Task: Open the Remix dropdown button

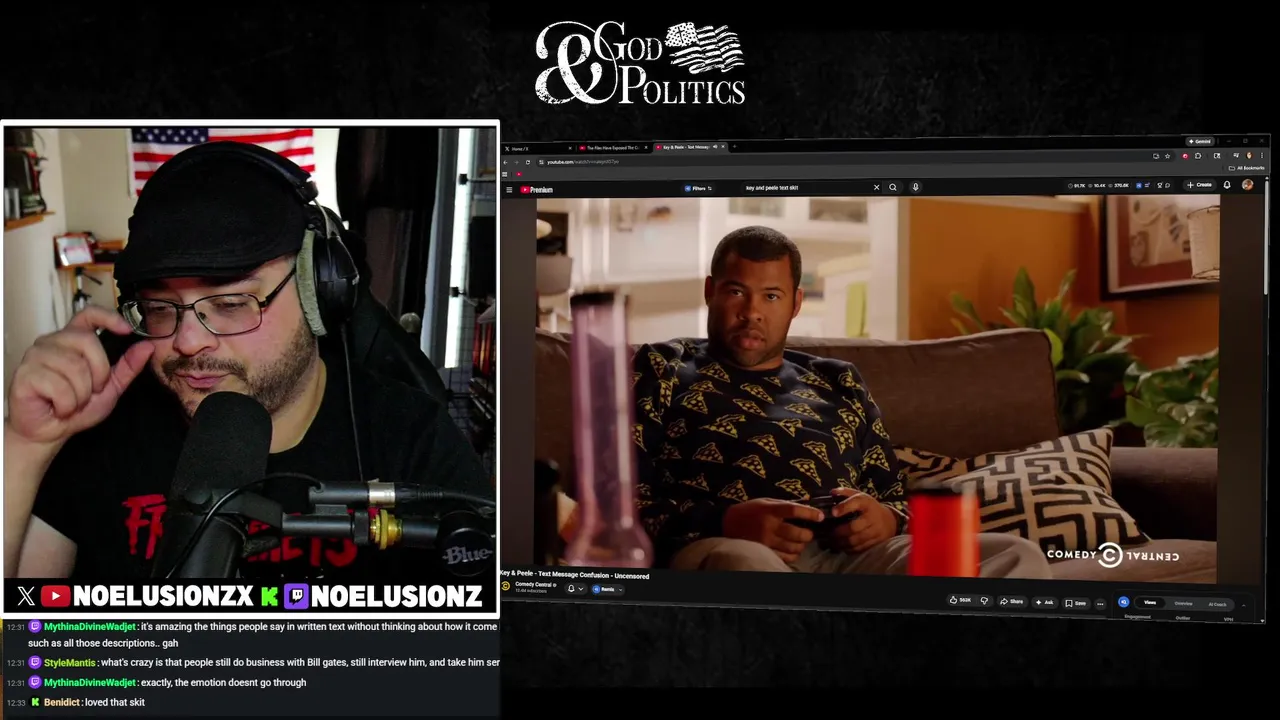Action: [x=606, y=589]
